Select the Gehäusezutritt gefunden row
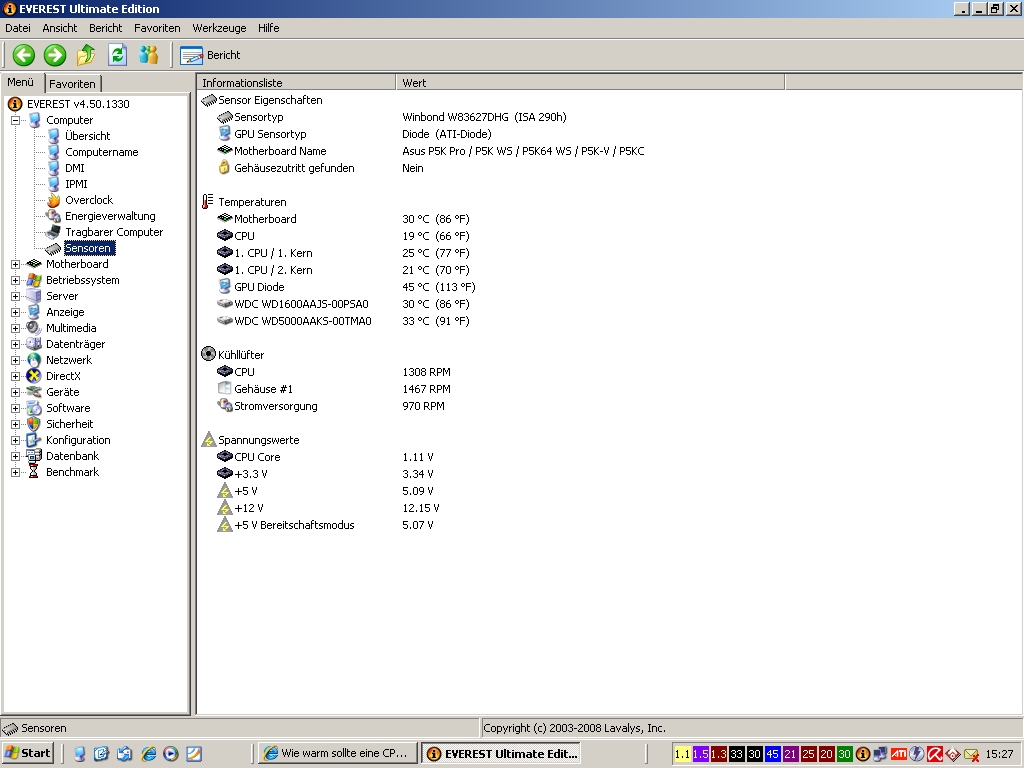The image size is (1024, 768). pos(320,168)
